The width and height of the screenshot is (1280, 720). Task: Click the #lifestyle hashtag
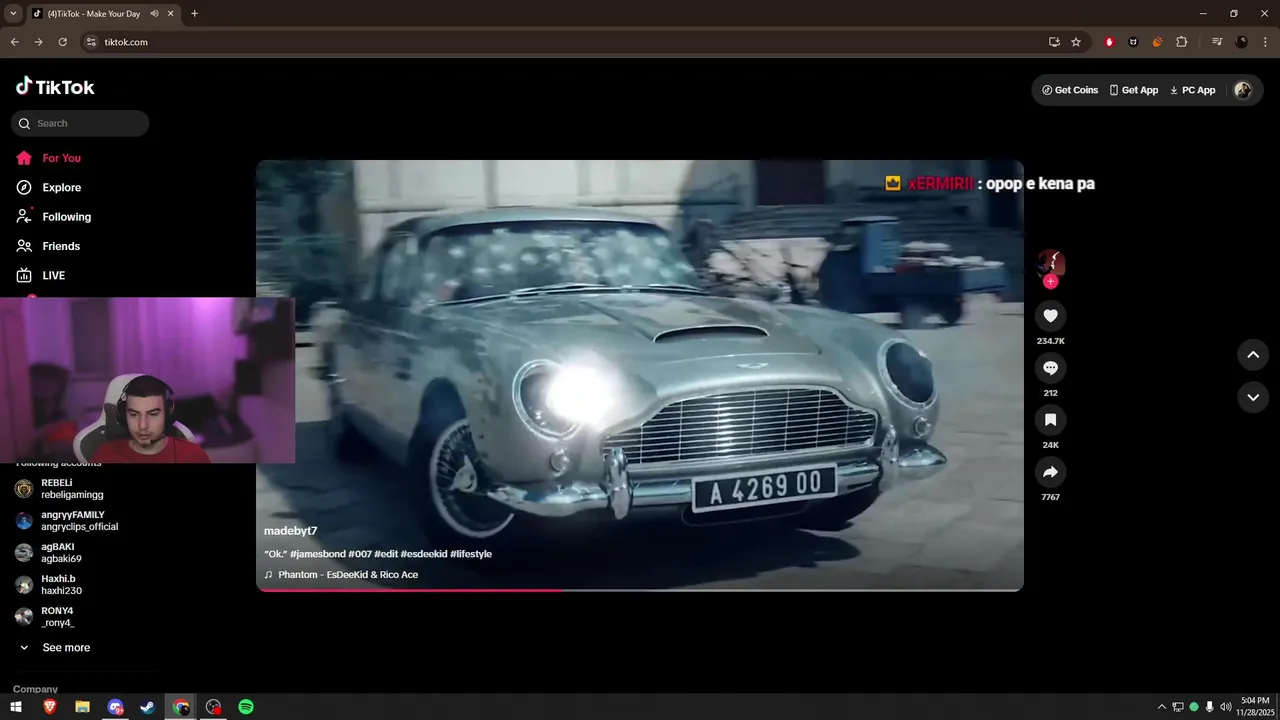point(471,554)
